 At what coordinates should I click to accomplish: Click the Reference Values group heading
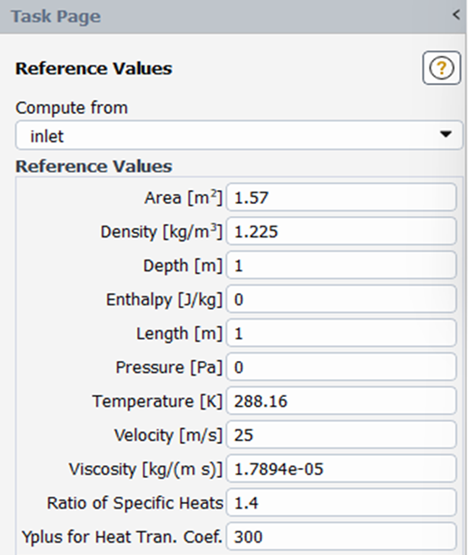[94, 166]
